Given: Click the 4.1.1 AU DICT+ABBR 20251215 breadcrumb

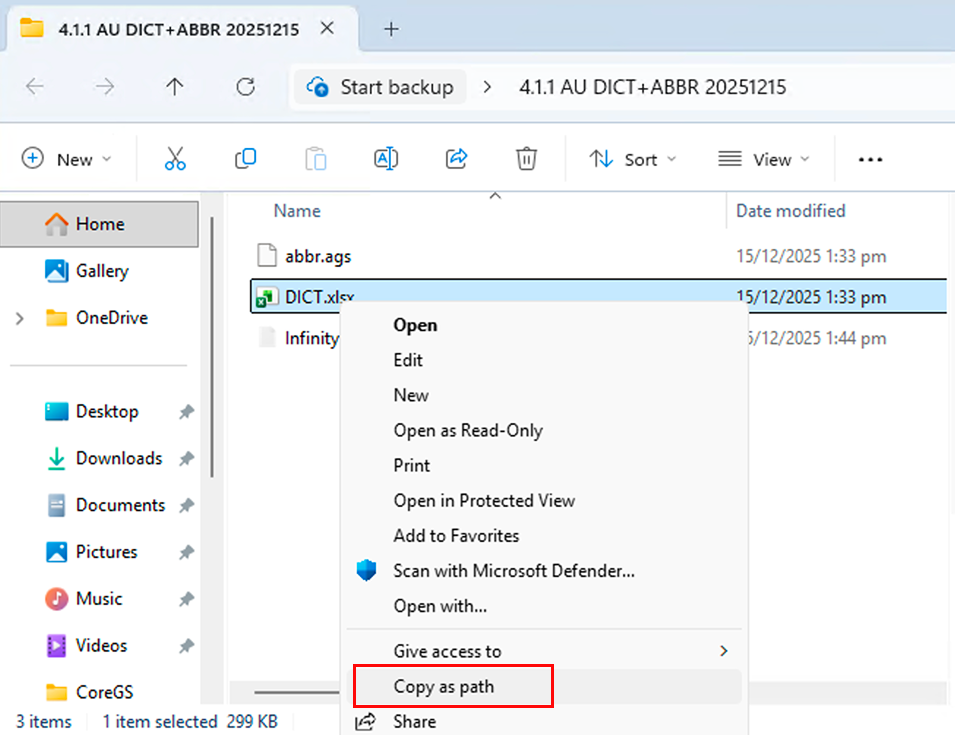Looking at the screenshot, I should coord(652,87).
